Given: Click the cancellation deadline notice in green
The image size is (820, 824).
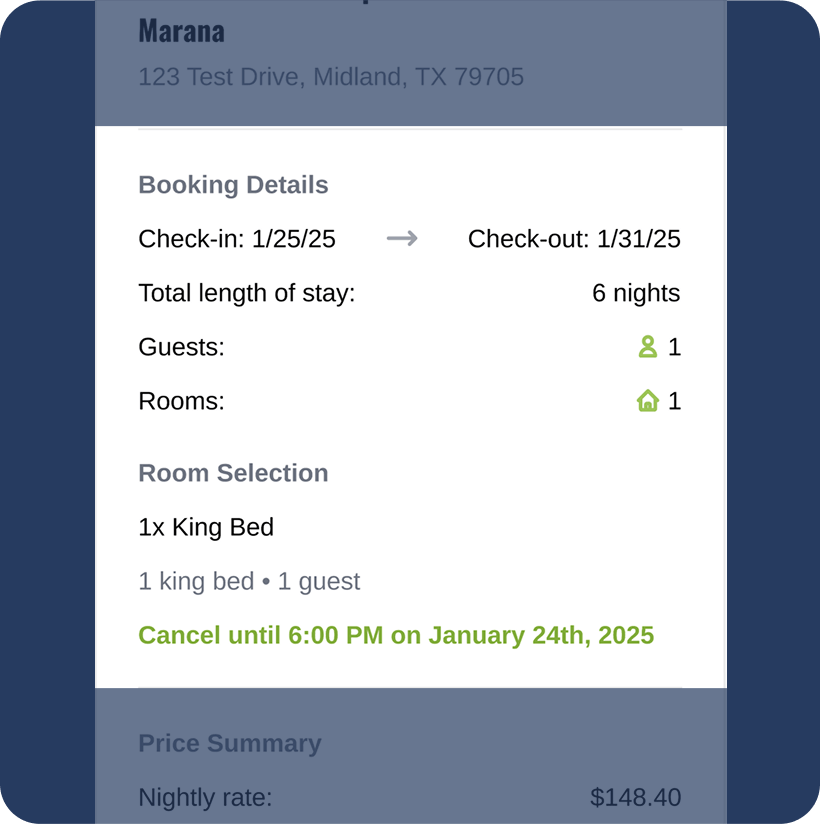Looking at the screenshot, I should (x=396, y=635).
